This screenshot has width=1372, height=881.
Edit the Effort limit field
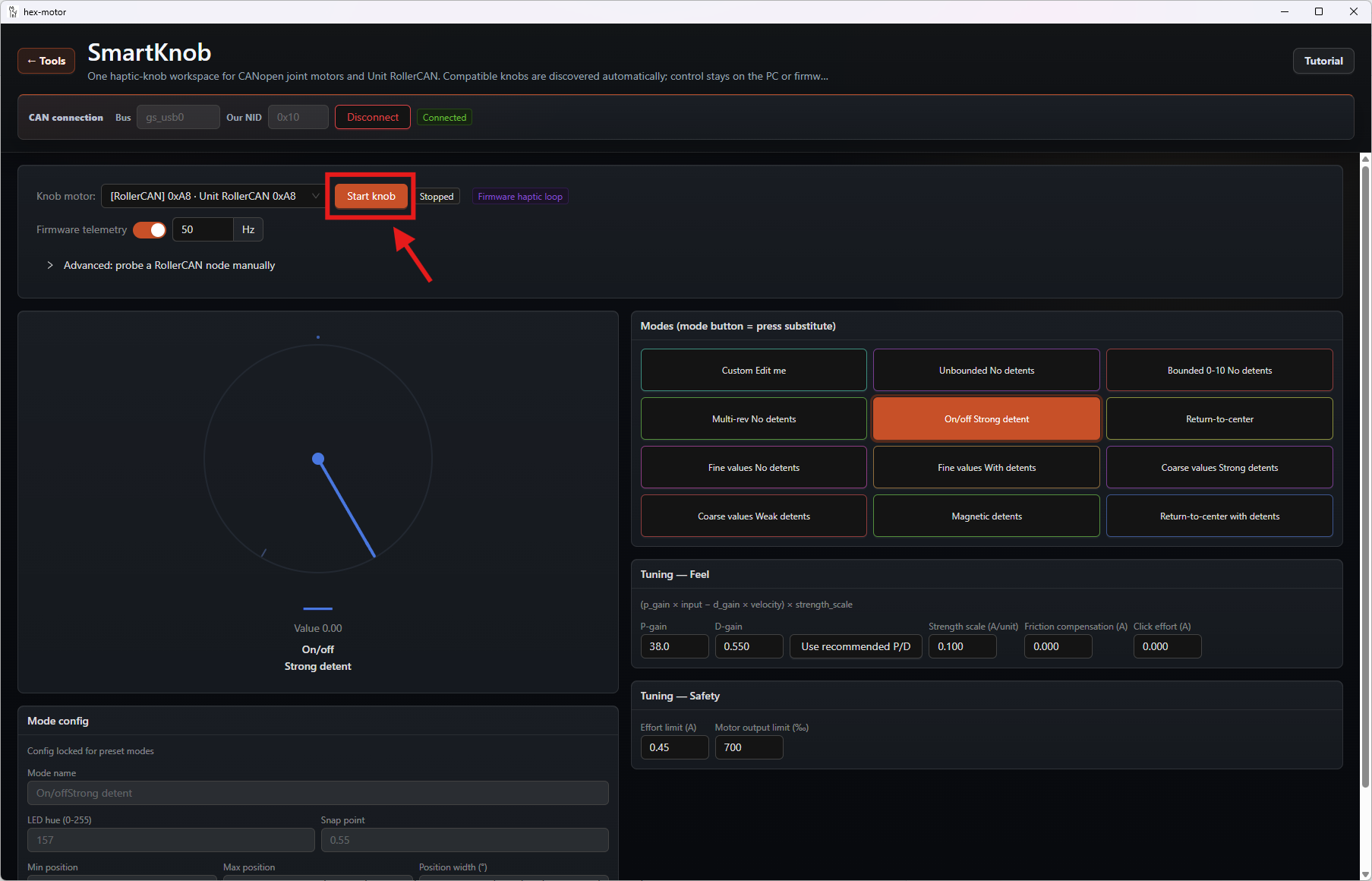pos(674,747)
